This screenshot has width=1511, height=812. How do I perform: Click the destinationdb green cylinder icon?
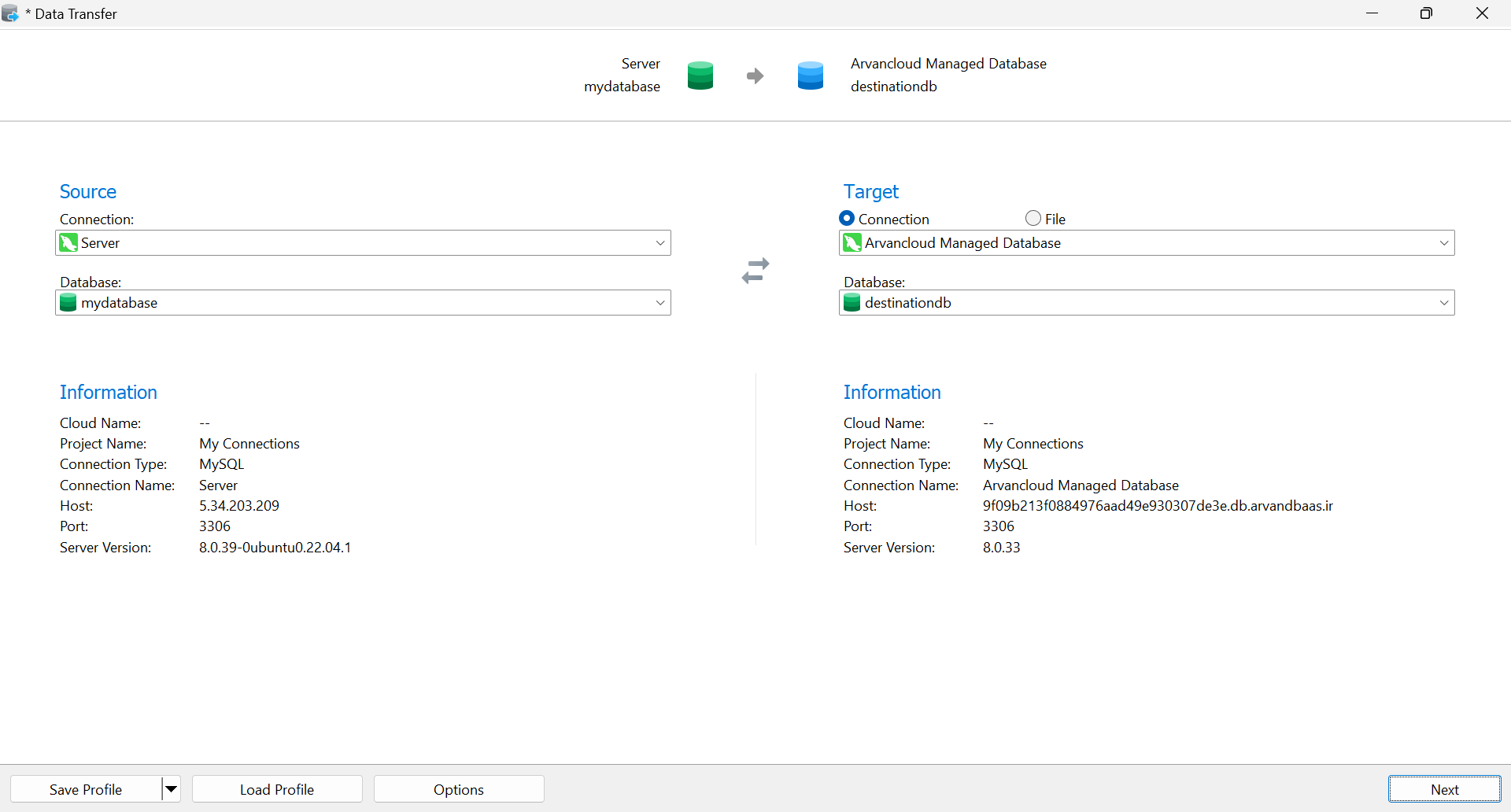[x=852, y=303]
